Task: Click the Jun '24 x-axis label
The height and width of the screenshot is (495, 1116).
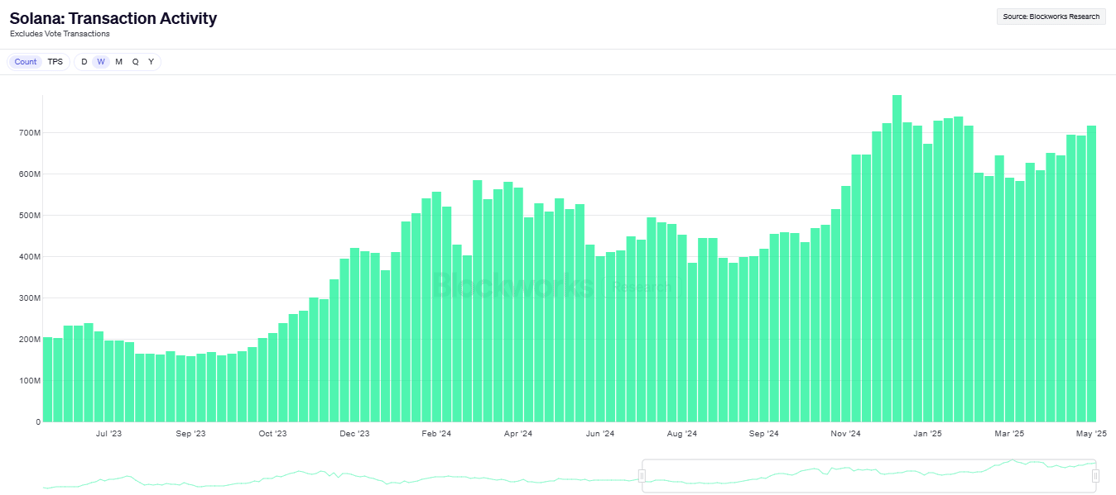Action: pos(600,433)
